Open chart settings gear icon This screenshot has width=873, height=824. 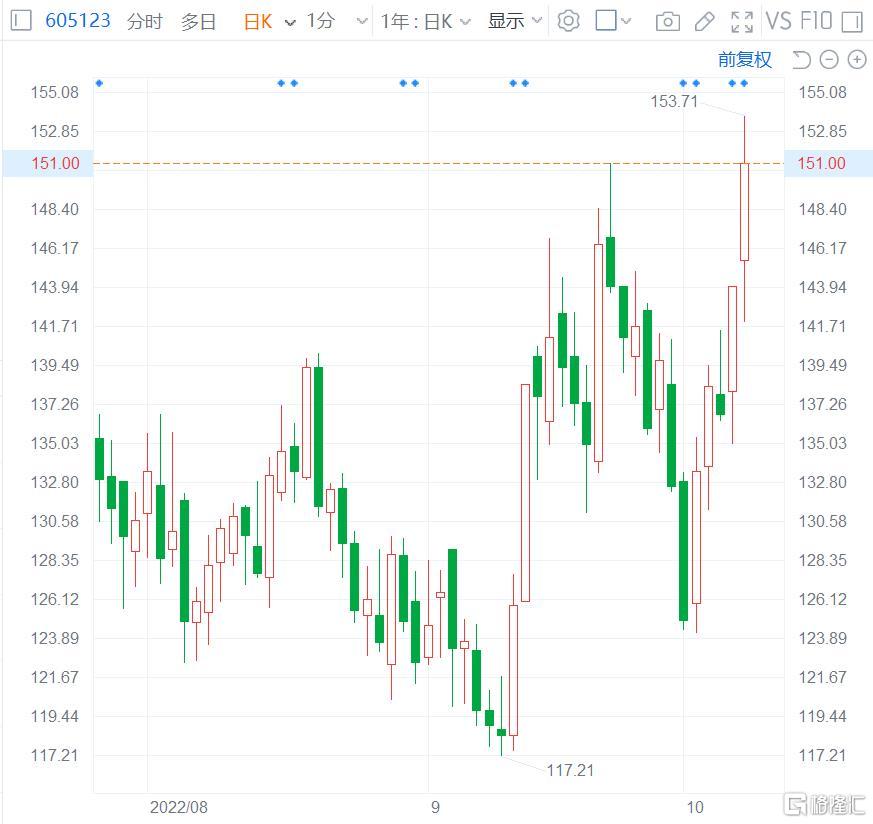568,21
